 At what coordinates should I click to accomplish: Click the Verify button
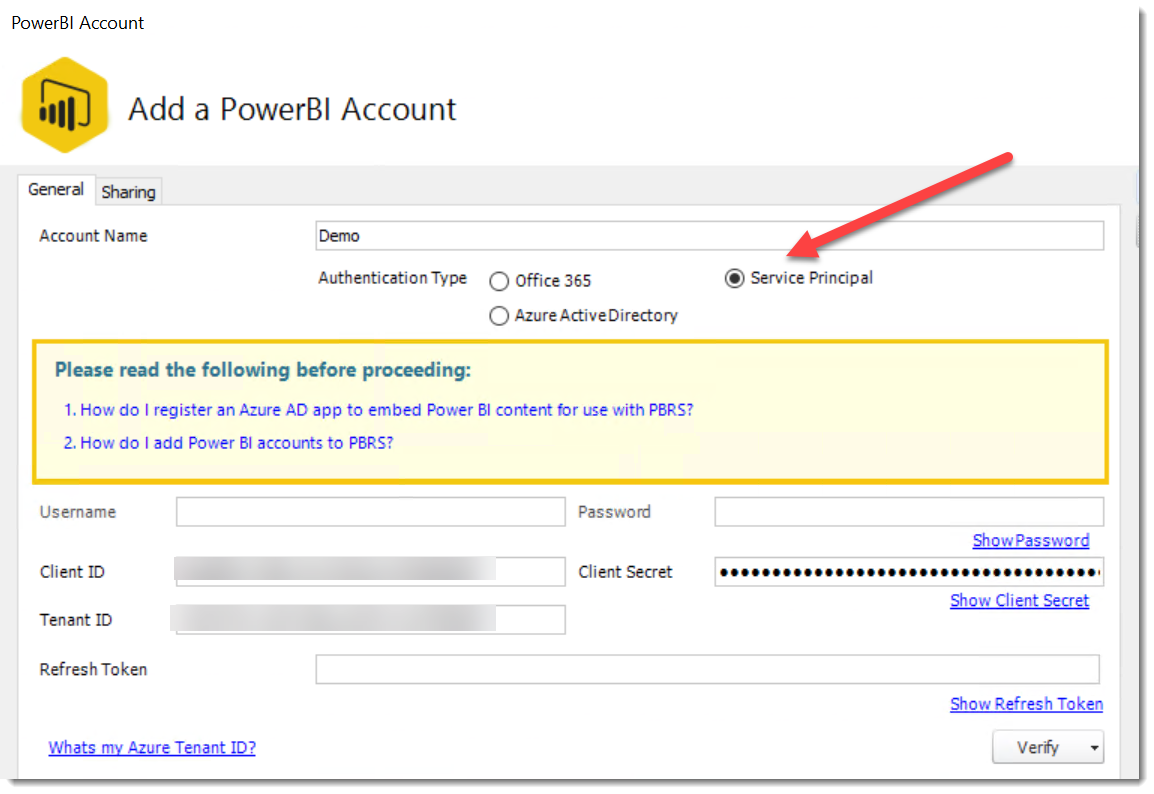1040,747
